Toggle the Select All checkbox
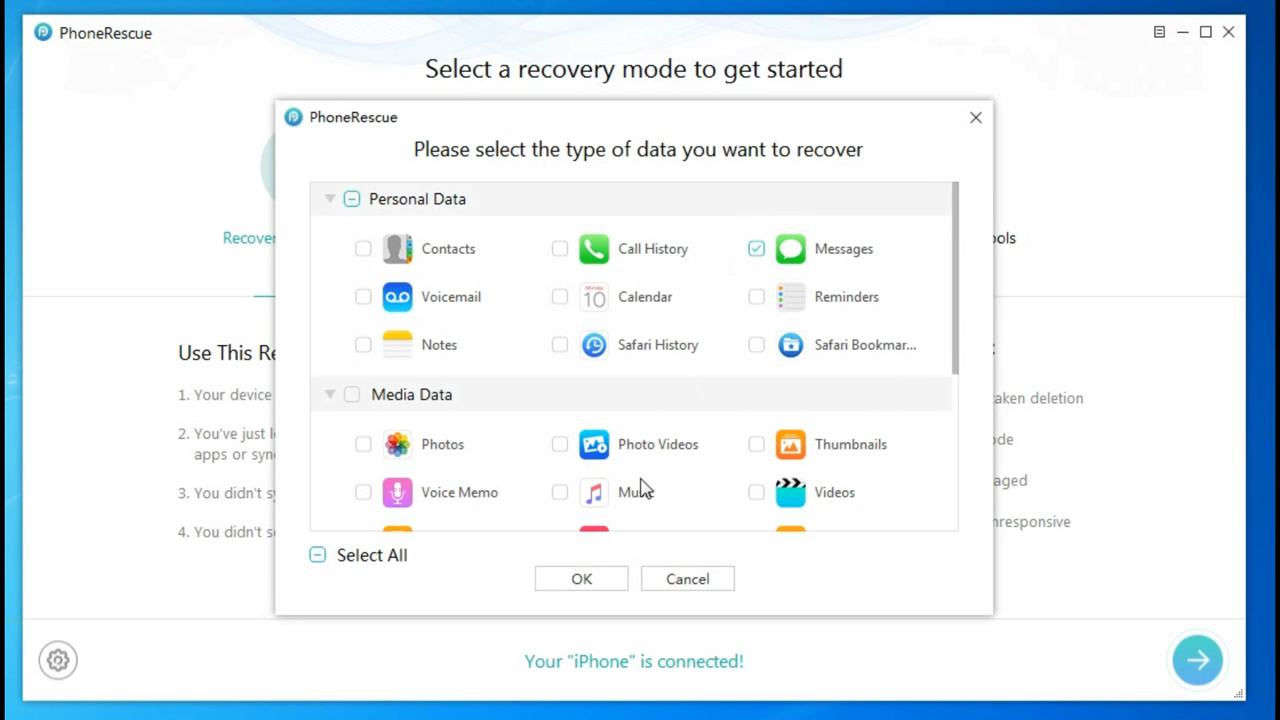Viewport: 1280px width, 720px height. [x=318, y=555]
